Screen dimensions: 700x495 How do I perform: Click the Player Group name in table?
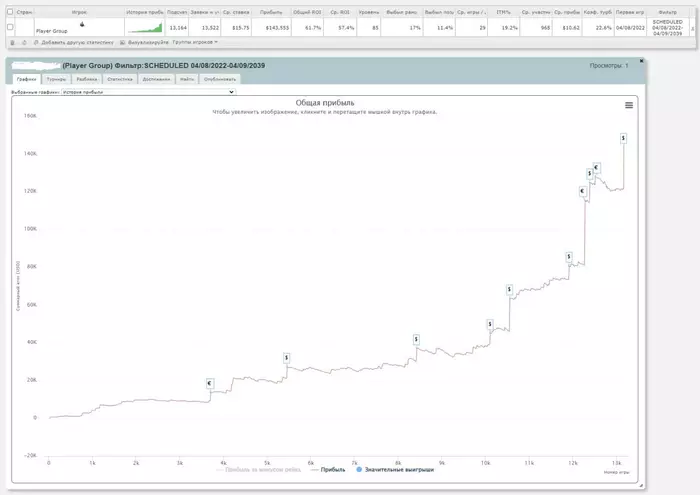point(51,31)
